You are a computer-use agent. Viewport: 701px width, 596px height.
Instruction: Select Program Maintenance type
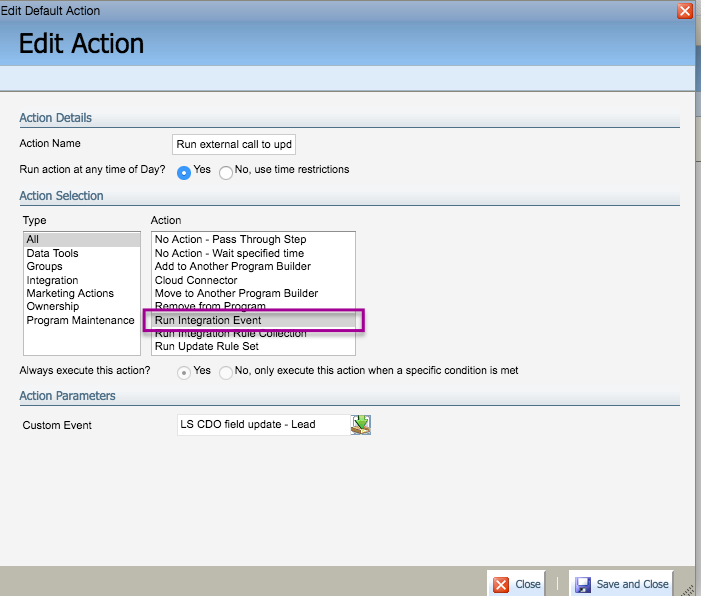tap(80, 320)
